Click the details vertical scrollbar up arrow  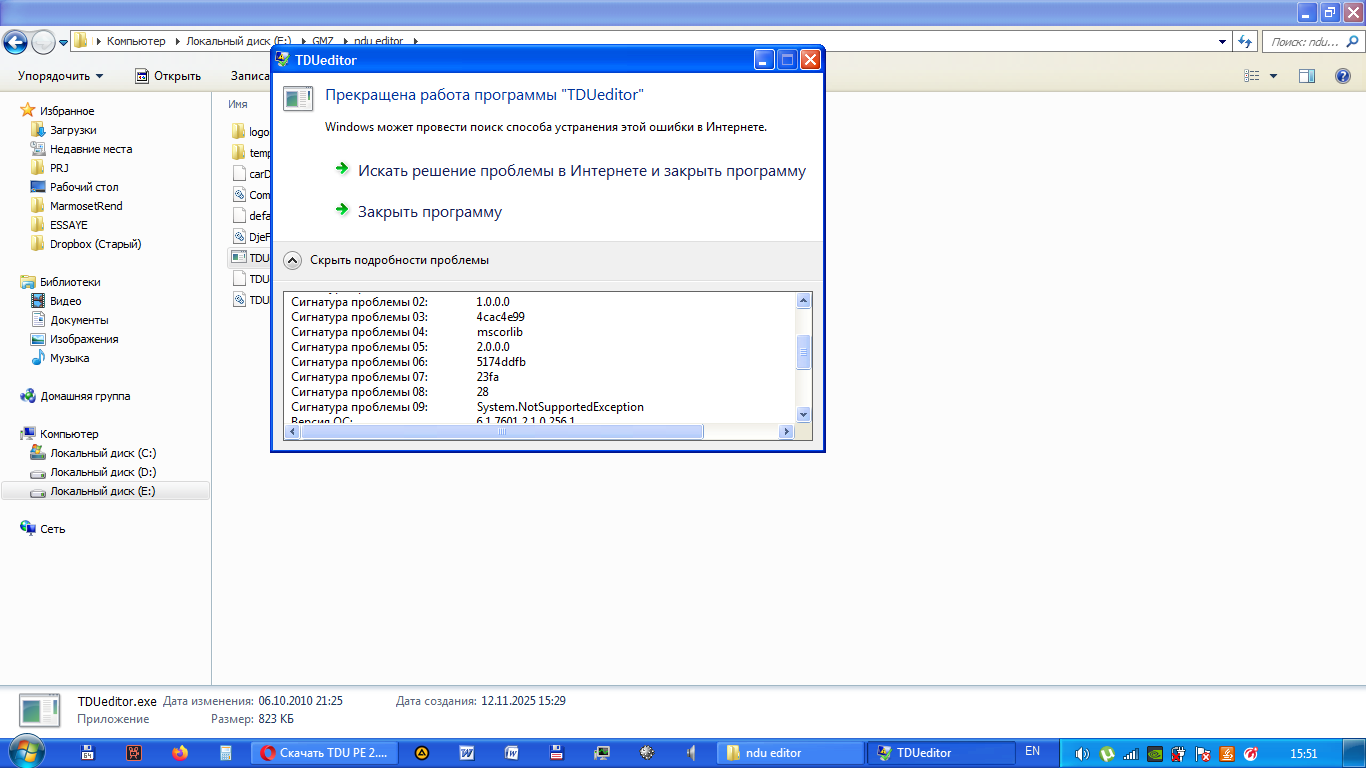click(803, 300)
